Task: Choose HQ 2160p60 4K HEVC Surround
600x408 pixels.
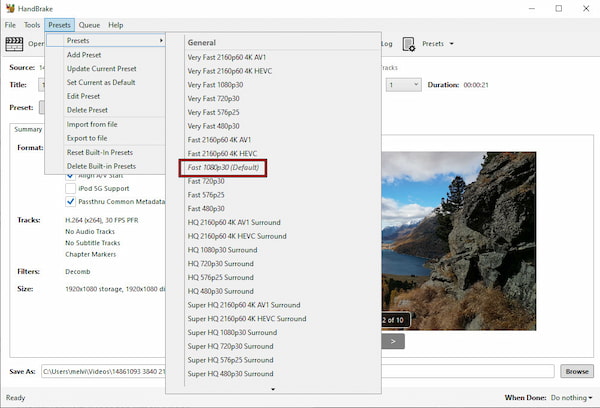Action: click(237, 237)
